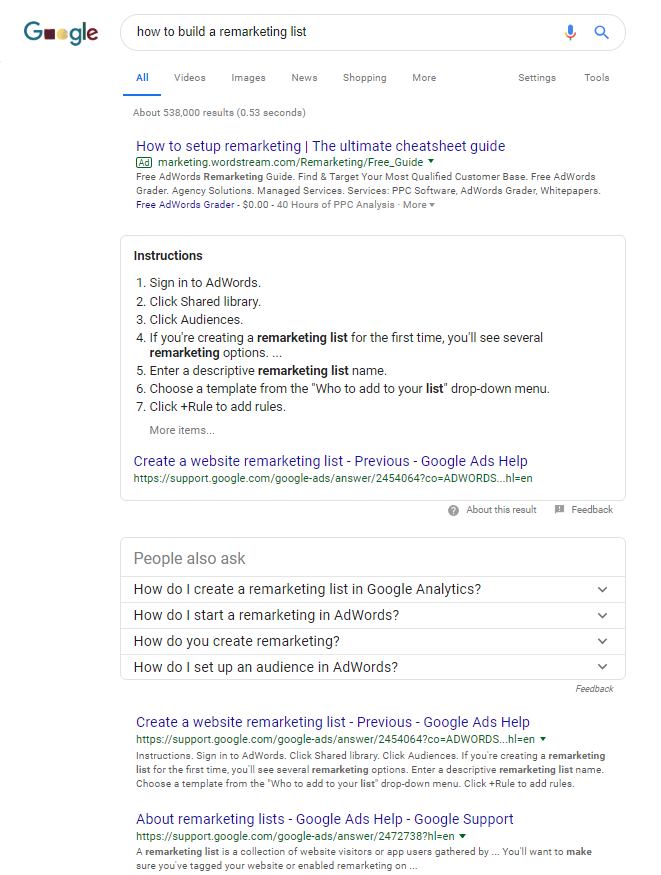The height and width of the screenshot is (875, 661).
Task: Expand 'How do I start a remarketing in AdWords?'
Action: (602, 615)
